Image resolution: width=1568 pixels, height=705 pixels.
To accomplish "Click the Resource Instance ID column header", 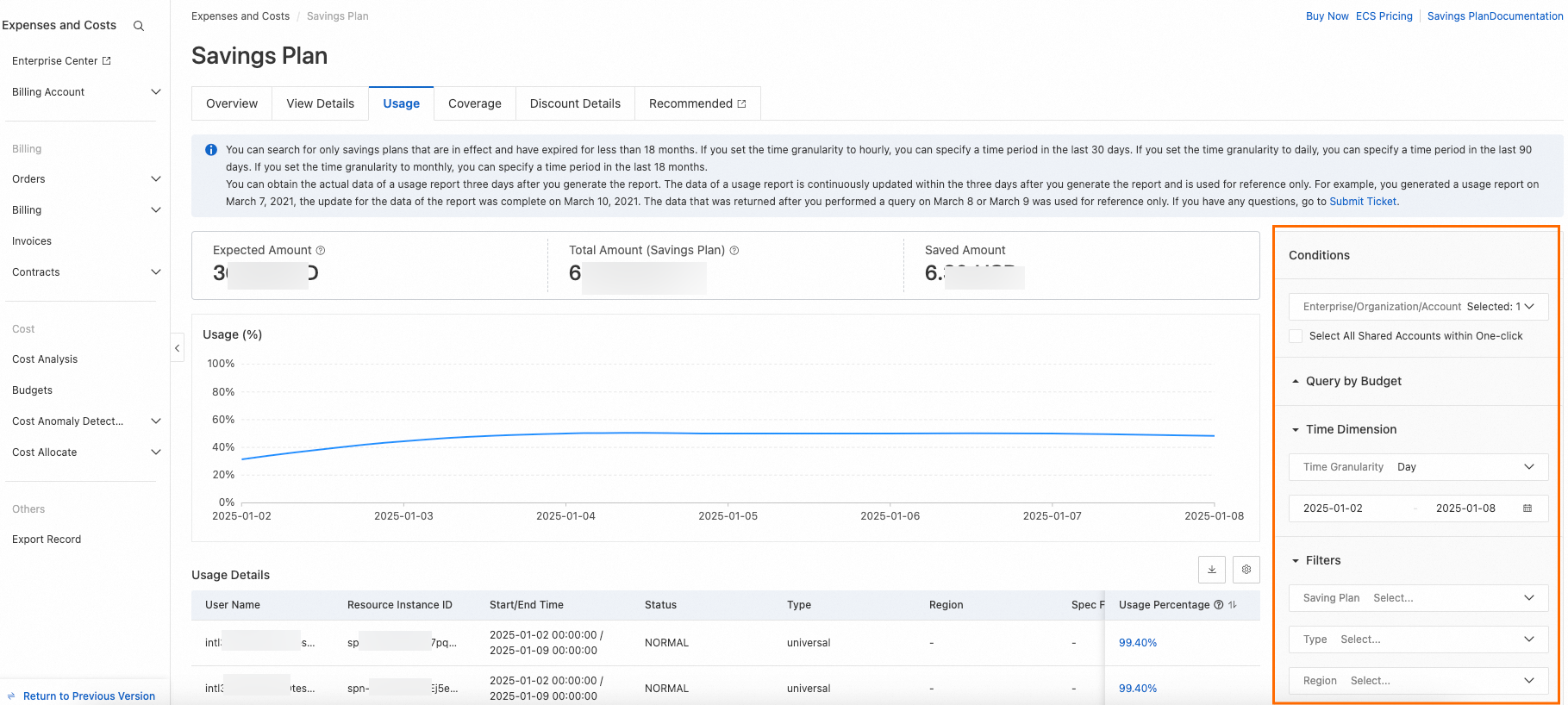I will click(400, 605).
